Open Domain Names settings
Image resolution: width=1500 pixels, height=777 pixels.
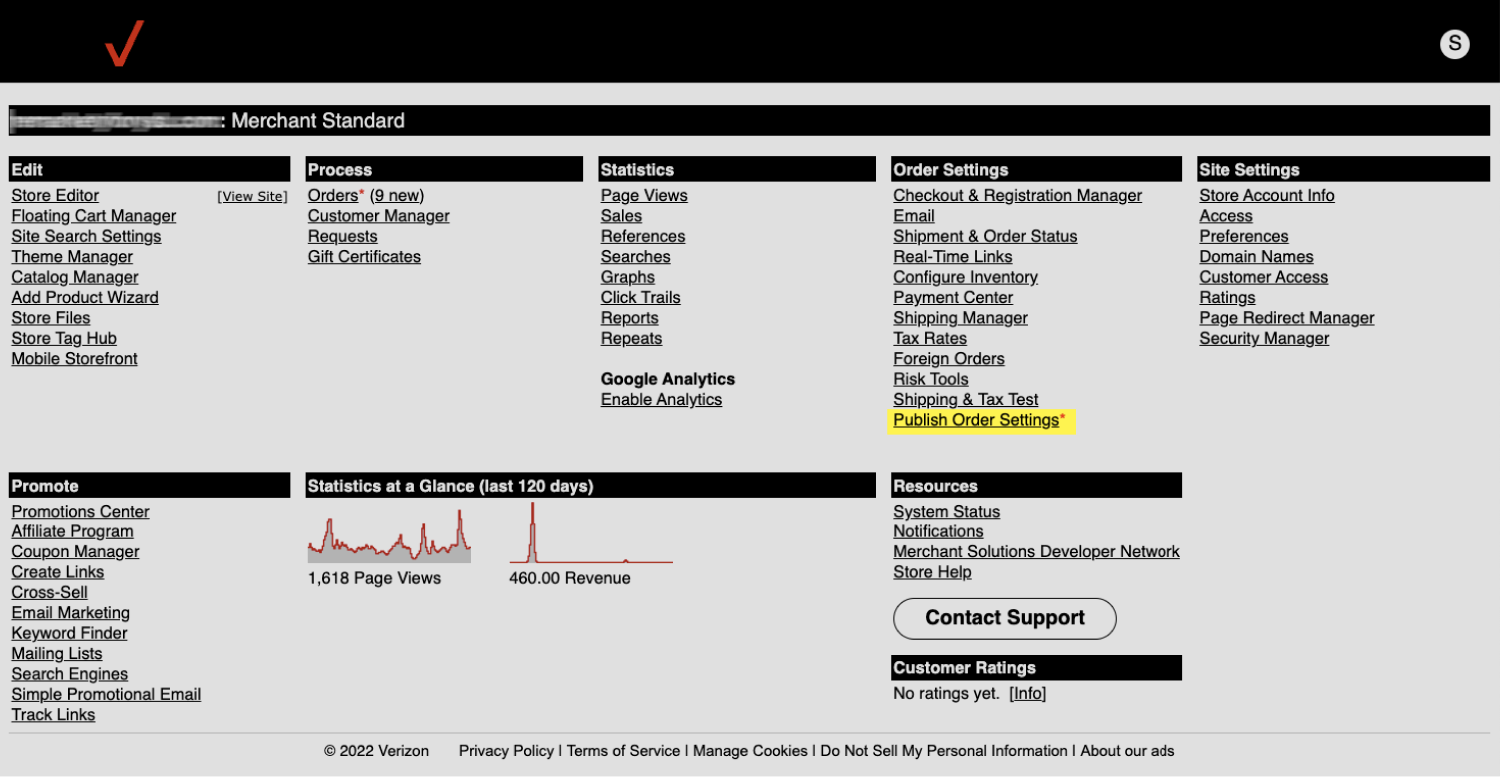[1256, 257]
